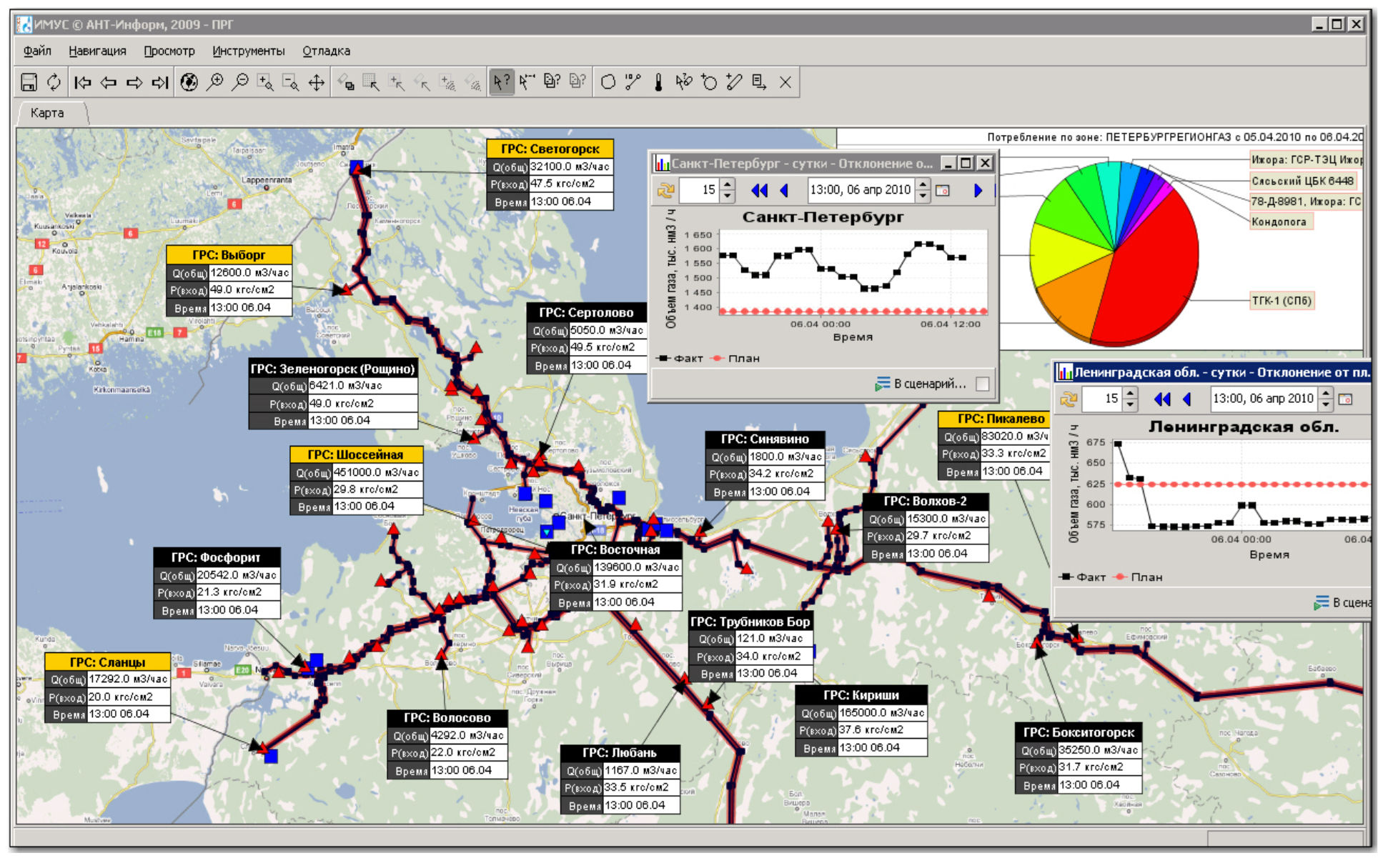Decrement date spinner in Ленинградская обл. window
The height and width of the screenshot is (868, 1393).
[1326, 404]
